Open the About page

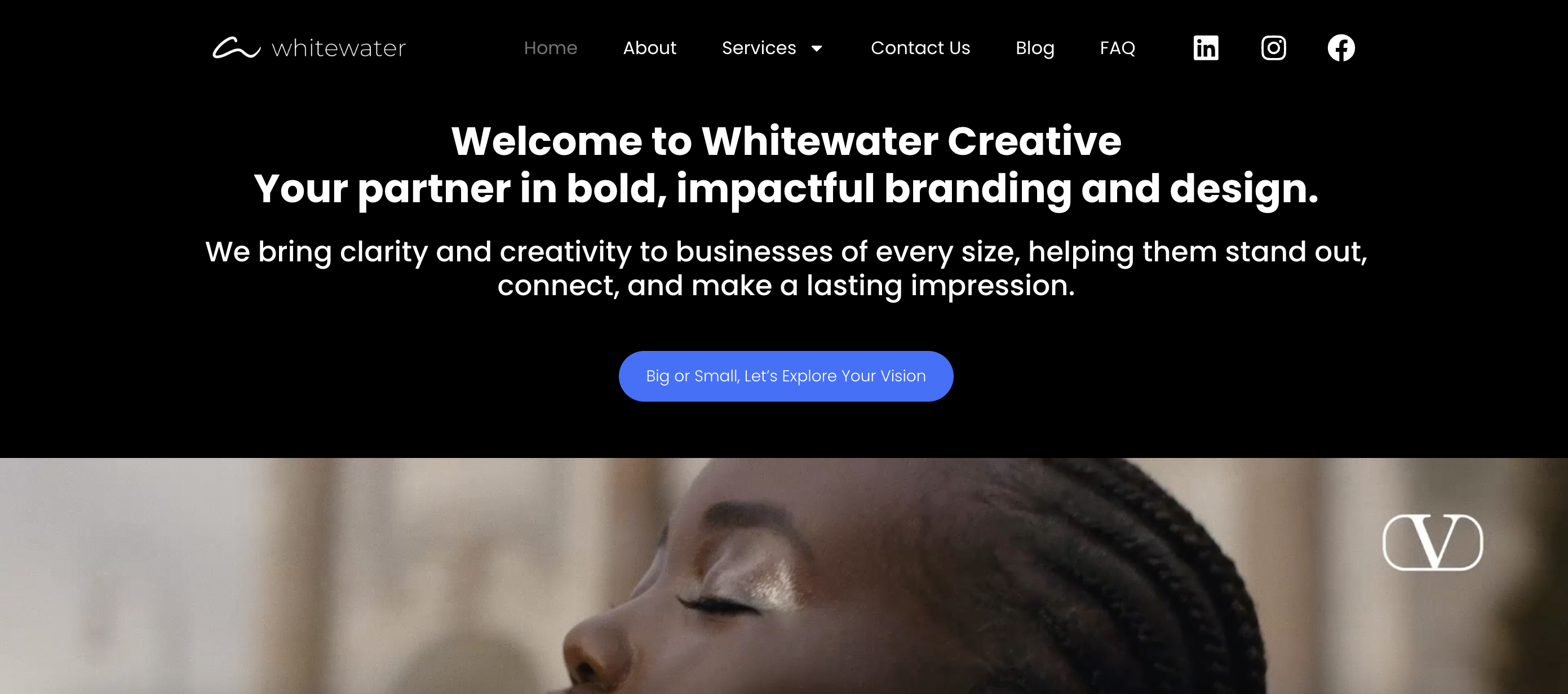point(649,48)
